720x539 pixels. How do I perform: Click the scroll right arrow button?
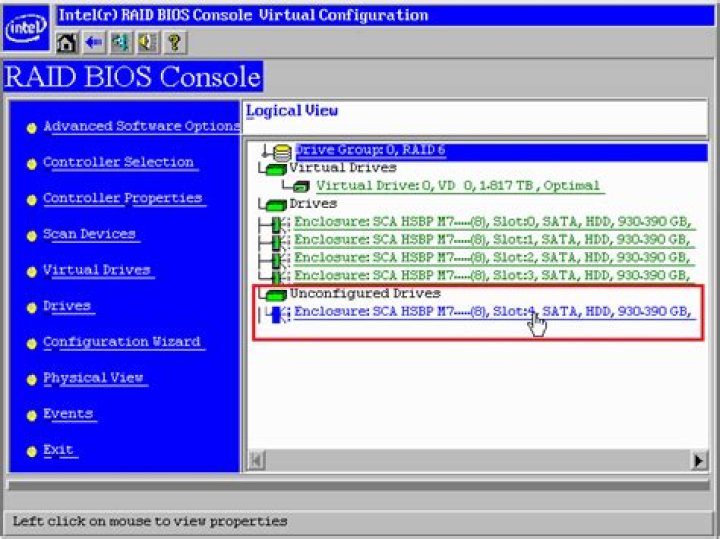698,460
